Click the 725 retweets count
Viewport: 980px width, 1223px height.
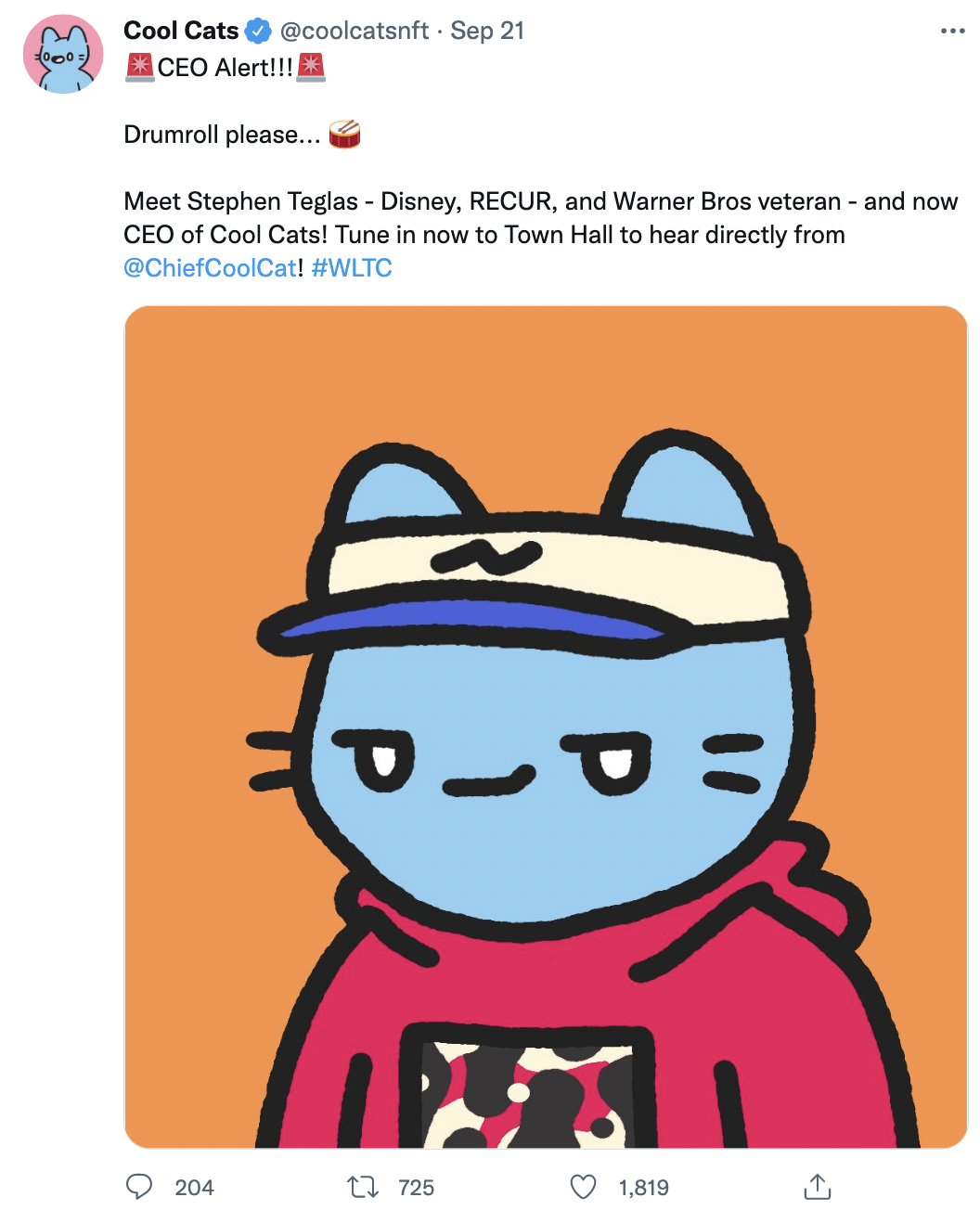416,1188
